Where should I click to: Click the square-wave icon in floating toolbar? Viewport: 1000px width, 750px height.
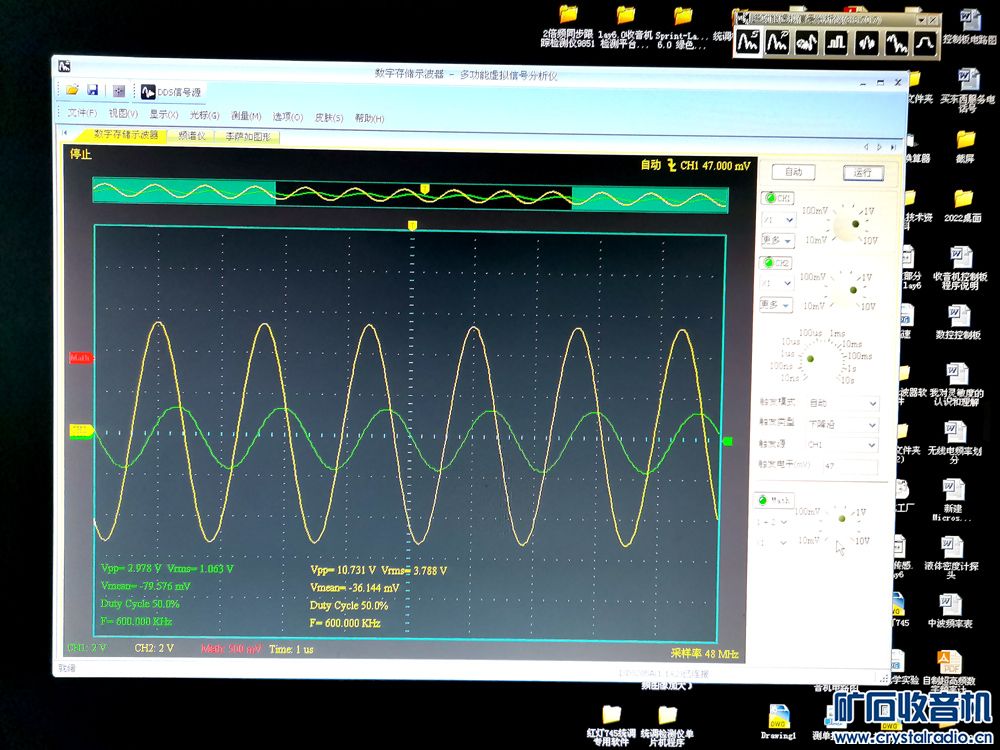click(836, 43)
